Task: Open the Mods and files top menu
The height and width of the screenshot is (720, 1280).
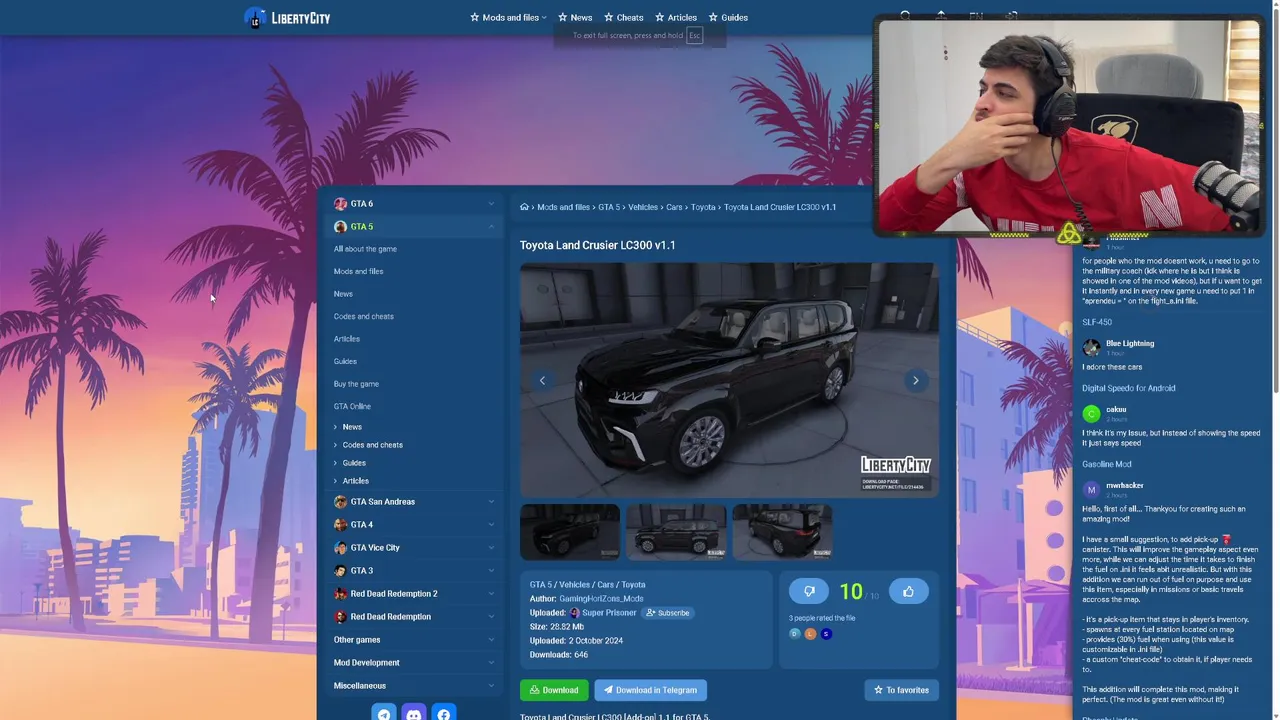Action: click(508, 17)
